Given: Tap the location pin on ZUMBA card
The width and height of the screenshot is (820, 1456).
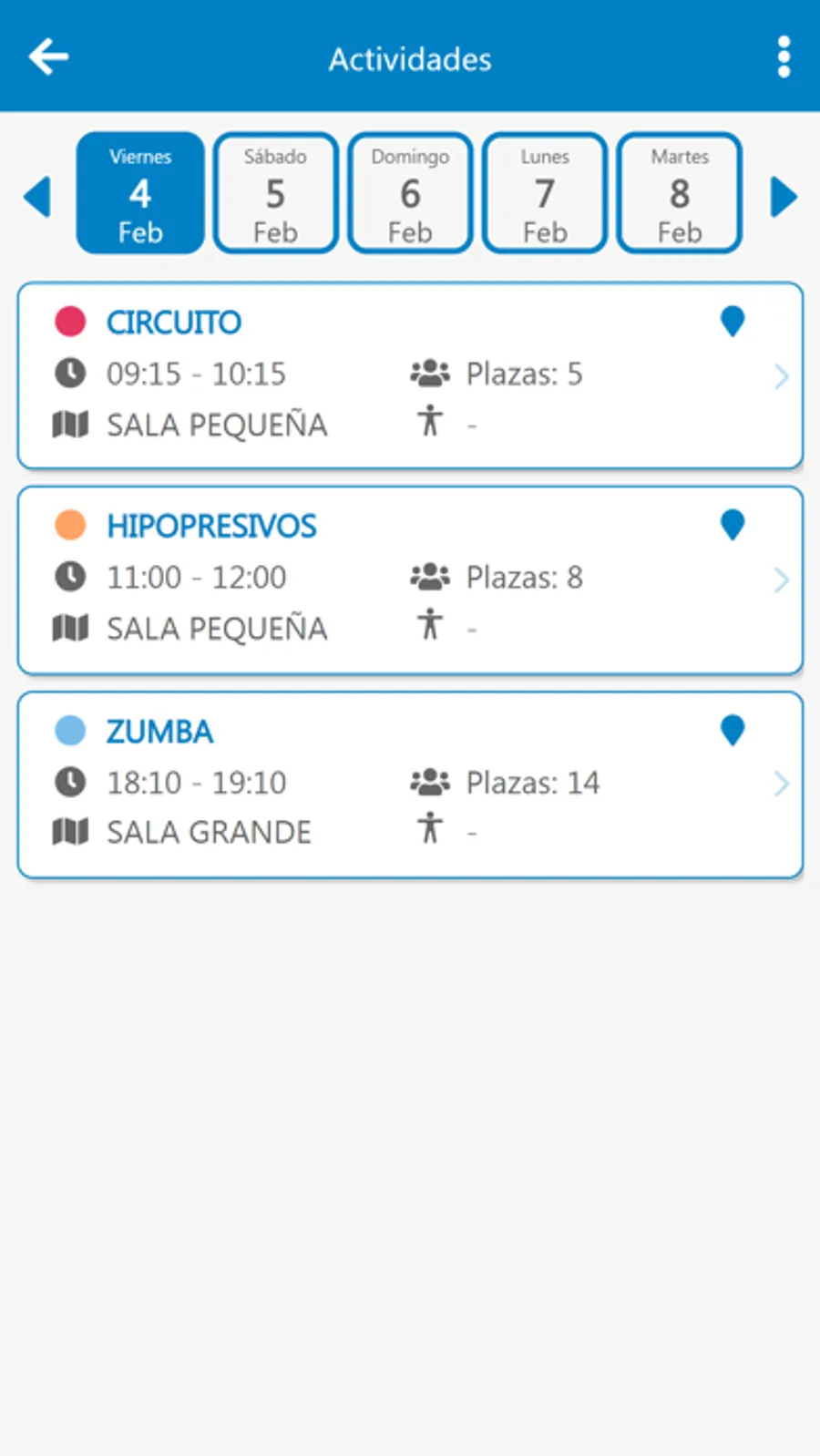Looking at the screenshot, I should (x=733, y=731).
